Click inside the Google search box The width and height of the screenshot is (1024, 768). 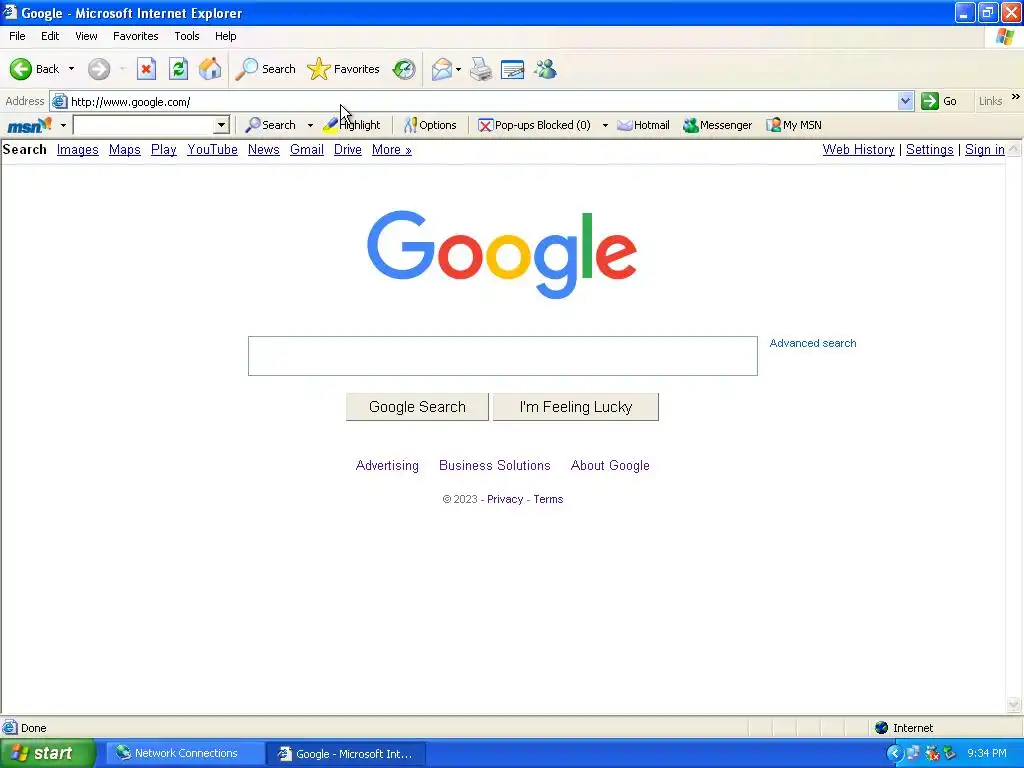point(503,356)
